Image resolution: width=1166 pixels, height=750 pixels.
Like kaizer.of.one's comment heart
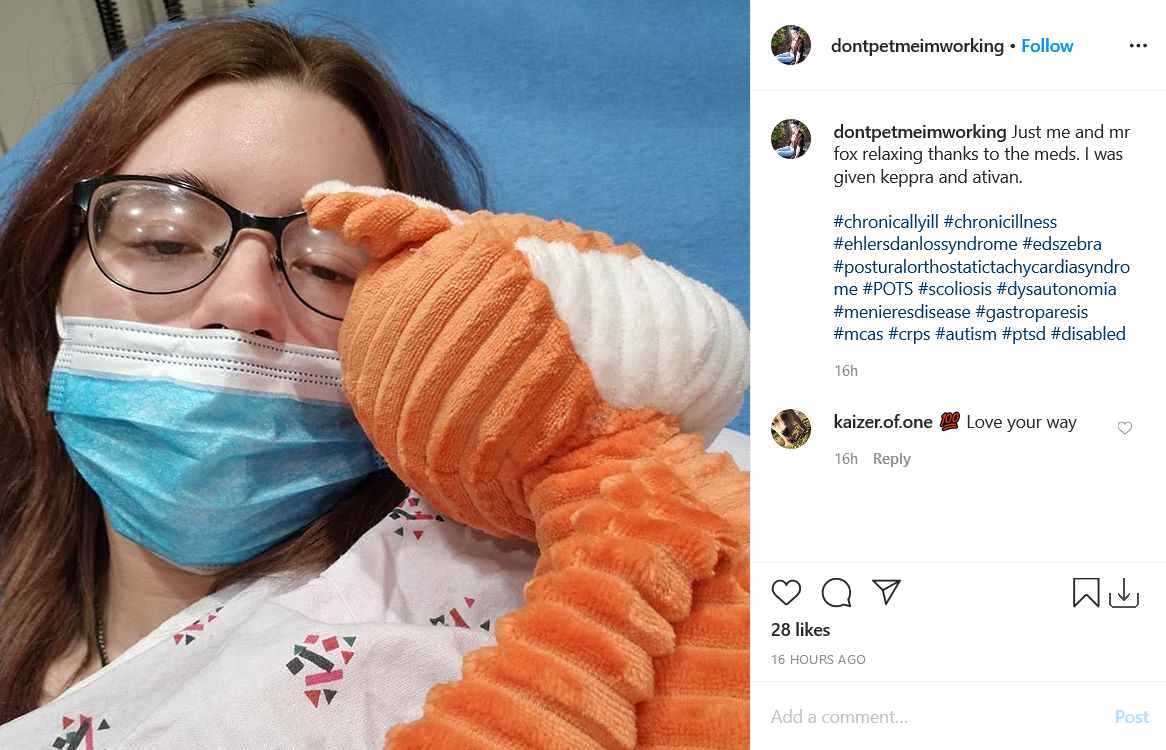pos(1124,427)
